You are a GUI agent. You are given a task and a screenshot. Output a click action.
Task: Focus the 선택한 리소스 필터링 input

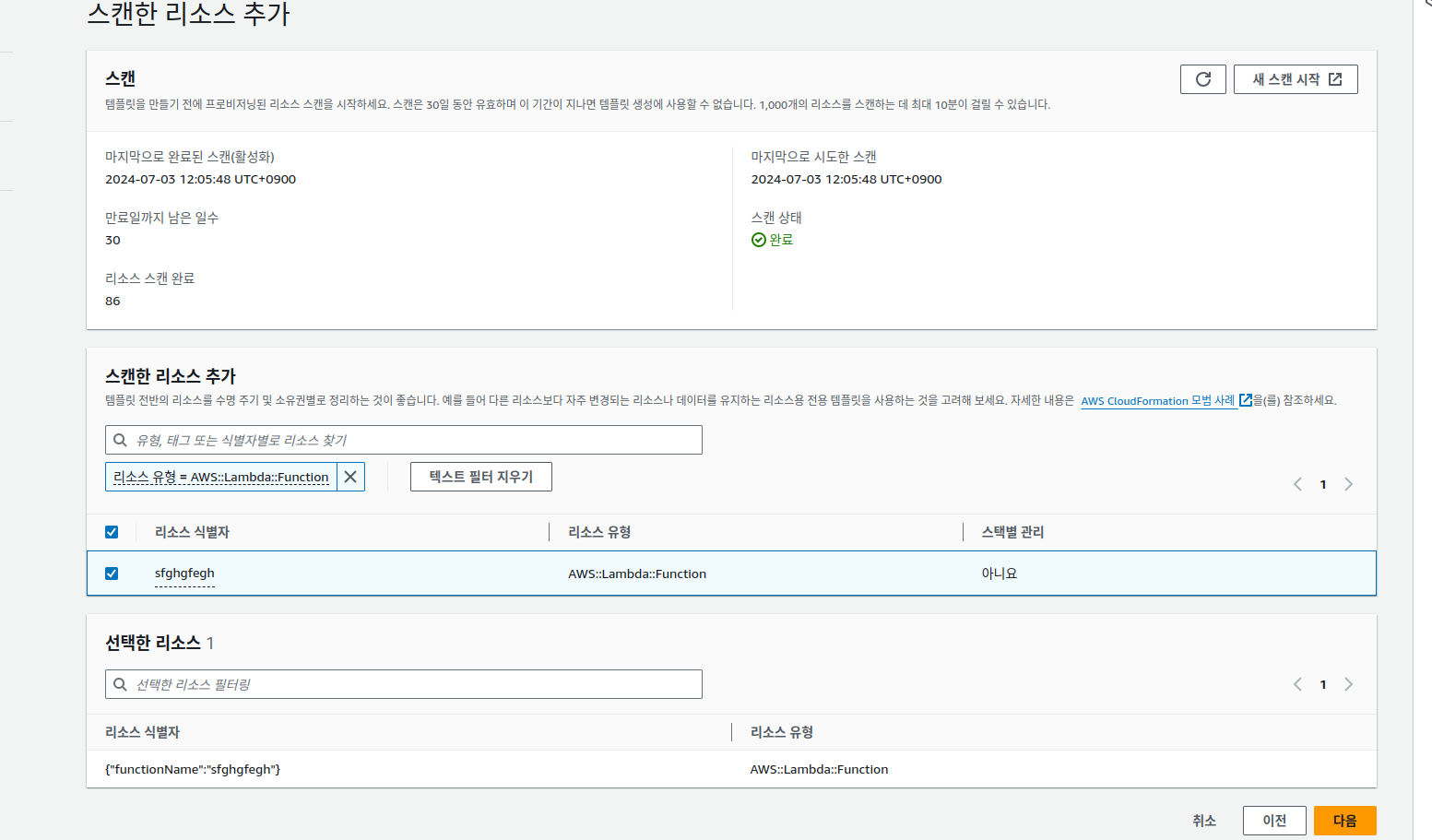[x=415, y=684]
